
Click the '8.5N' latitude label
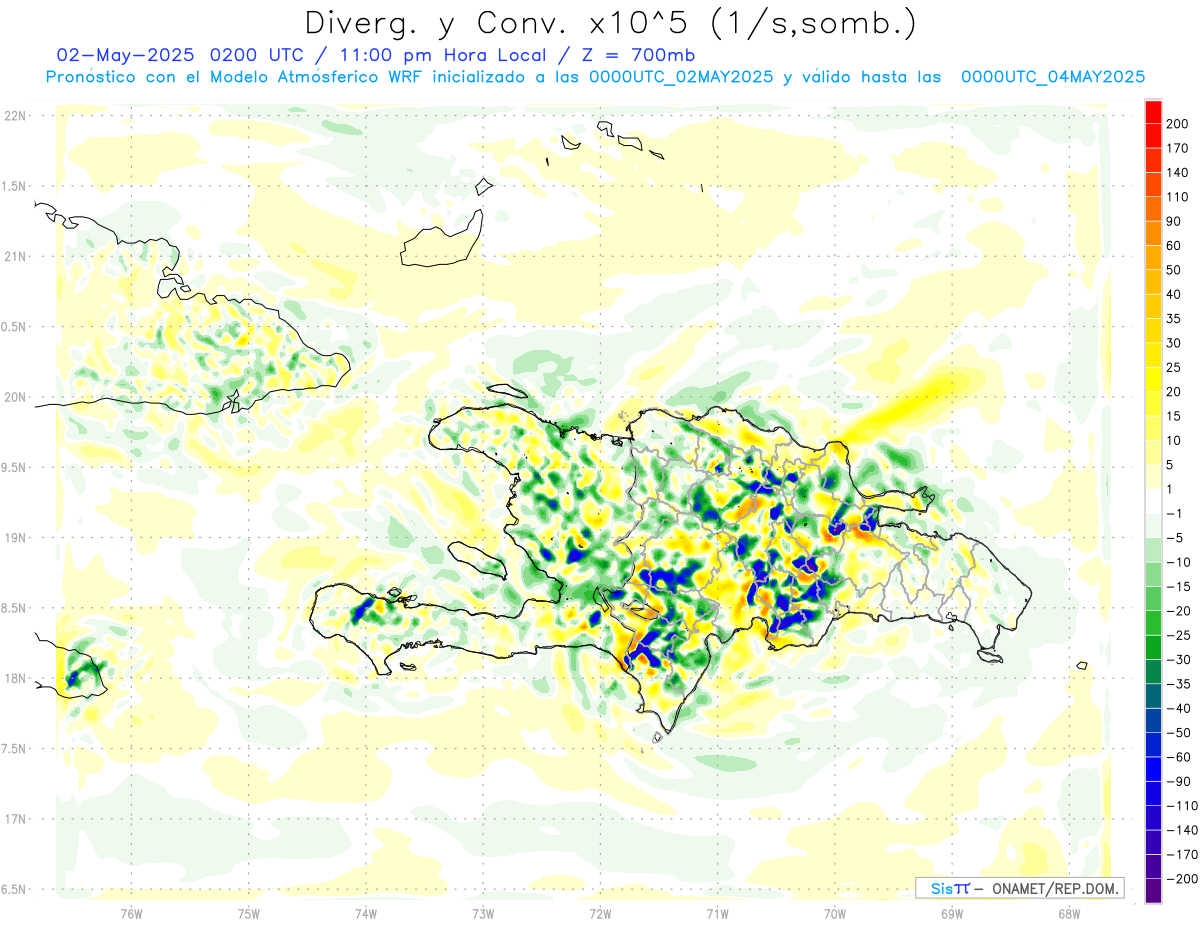click(x=14, y=608)
